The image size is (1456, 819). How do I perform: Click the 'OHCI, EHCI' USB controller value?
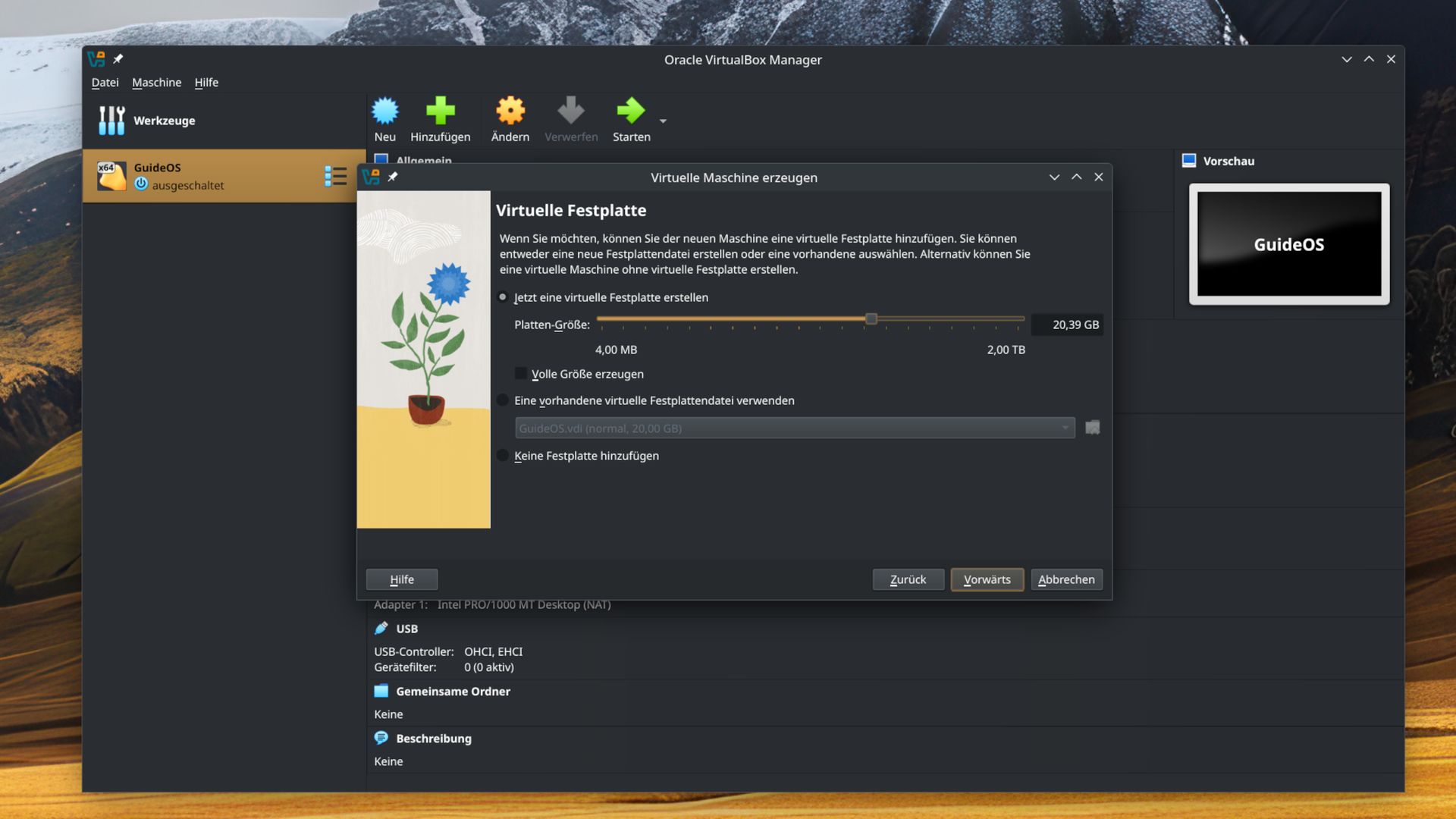[493, 651]
